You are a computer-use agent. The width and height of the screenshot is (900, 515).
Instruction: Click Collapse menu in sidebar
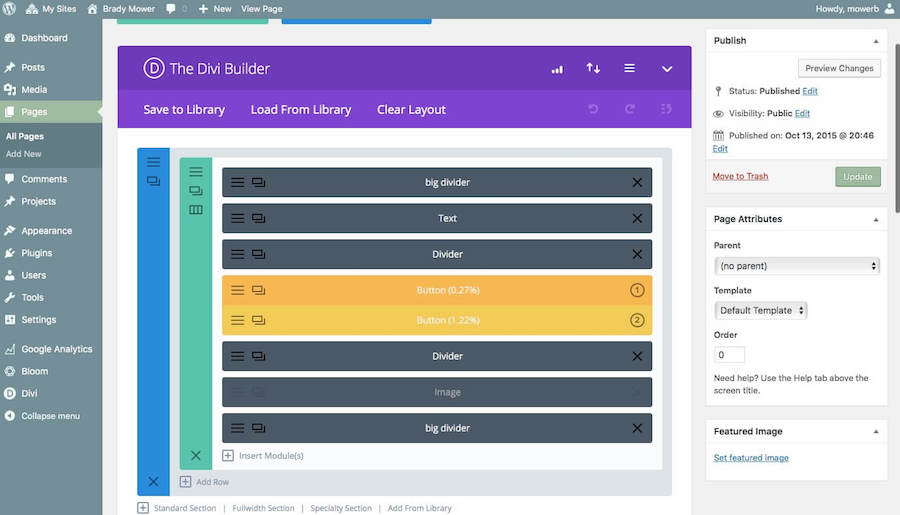[x=51, y=416]
